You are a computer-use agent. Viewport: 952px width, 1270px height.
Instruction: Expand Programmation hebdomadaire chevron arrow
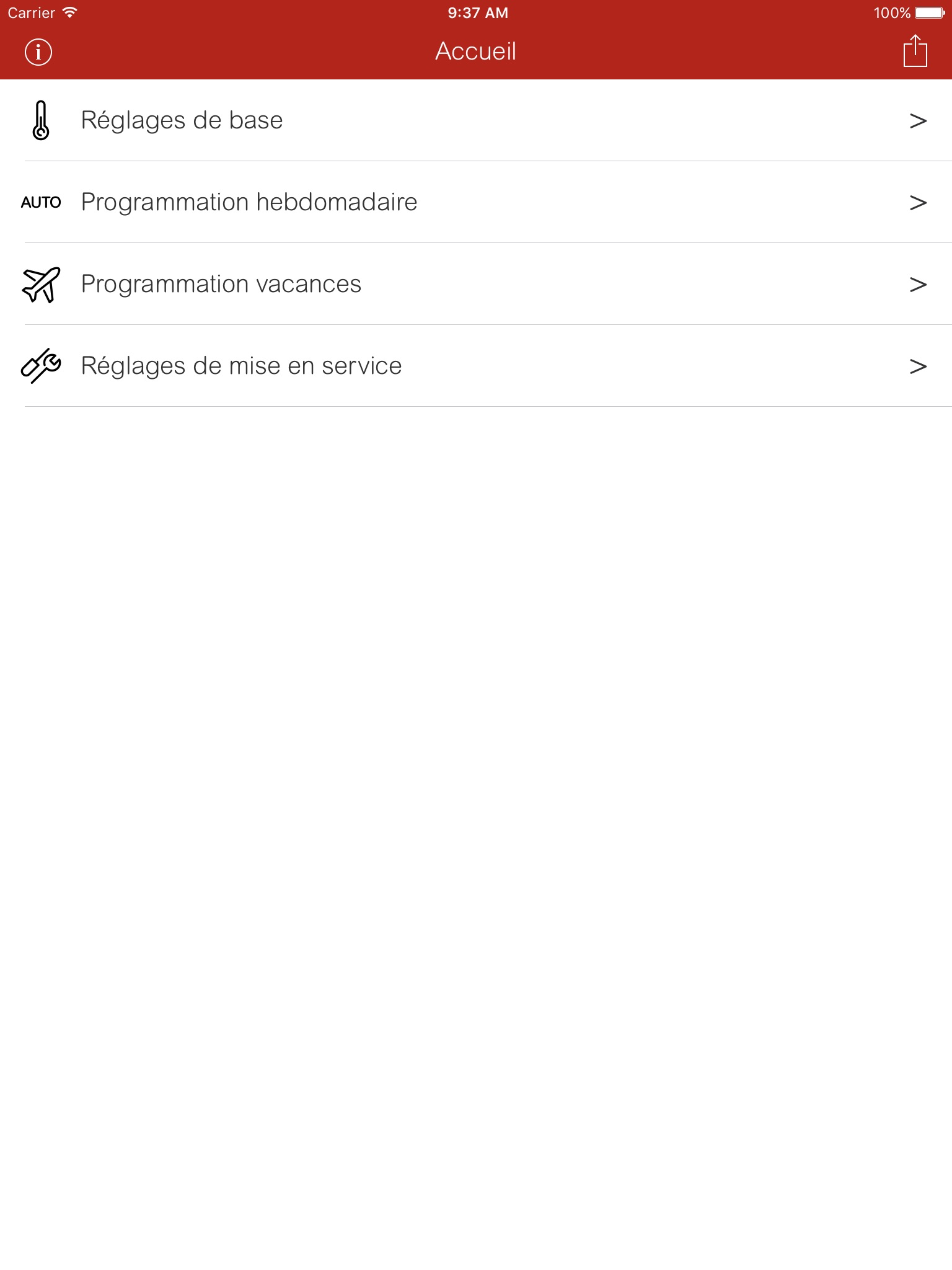point(918,202)
